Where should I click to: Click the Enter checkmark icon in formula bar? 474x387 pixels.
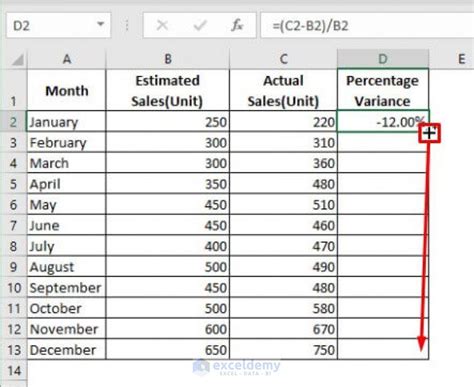click(x=200, y=25)
